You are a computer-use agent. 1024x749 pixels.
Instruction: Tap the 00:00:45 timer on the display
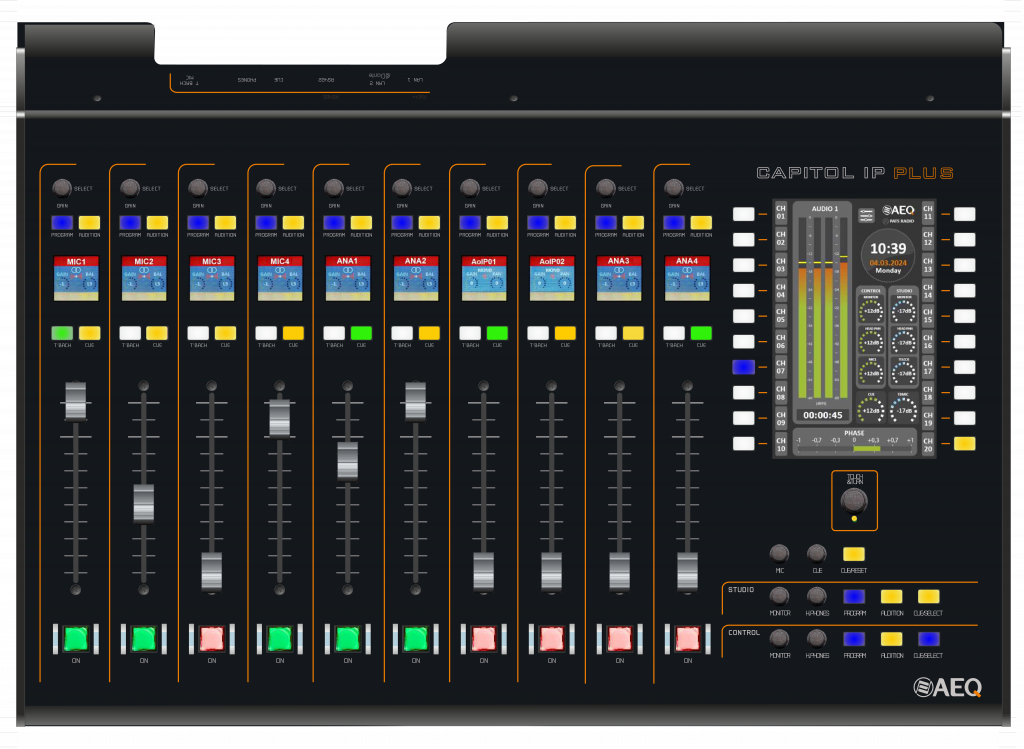coord(822,414)
